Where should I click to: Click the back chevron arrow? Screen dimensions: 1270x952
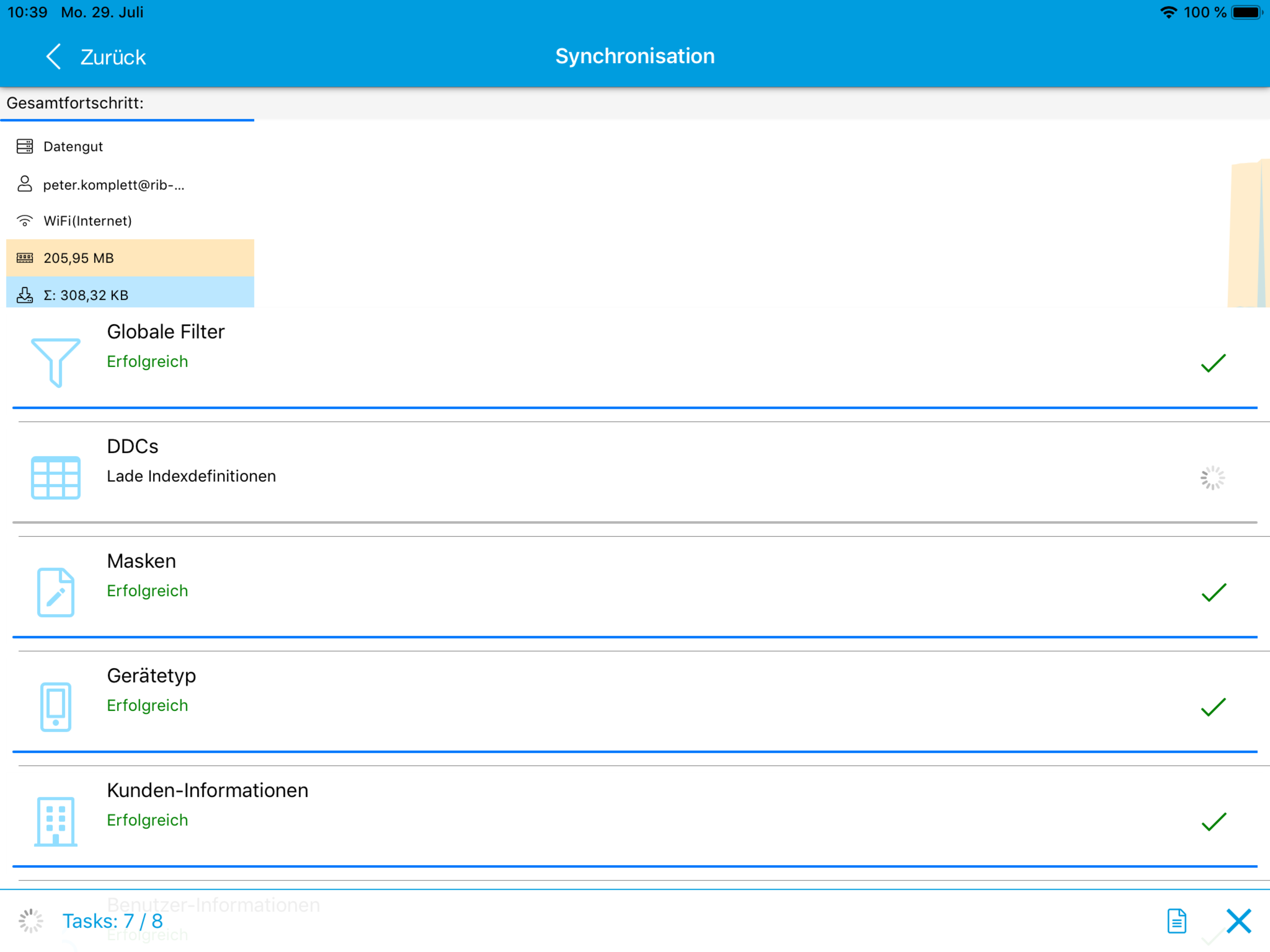tap(53, 57)
